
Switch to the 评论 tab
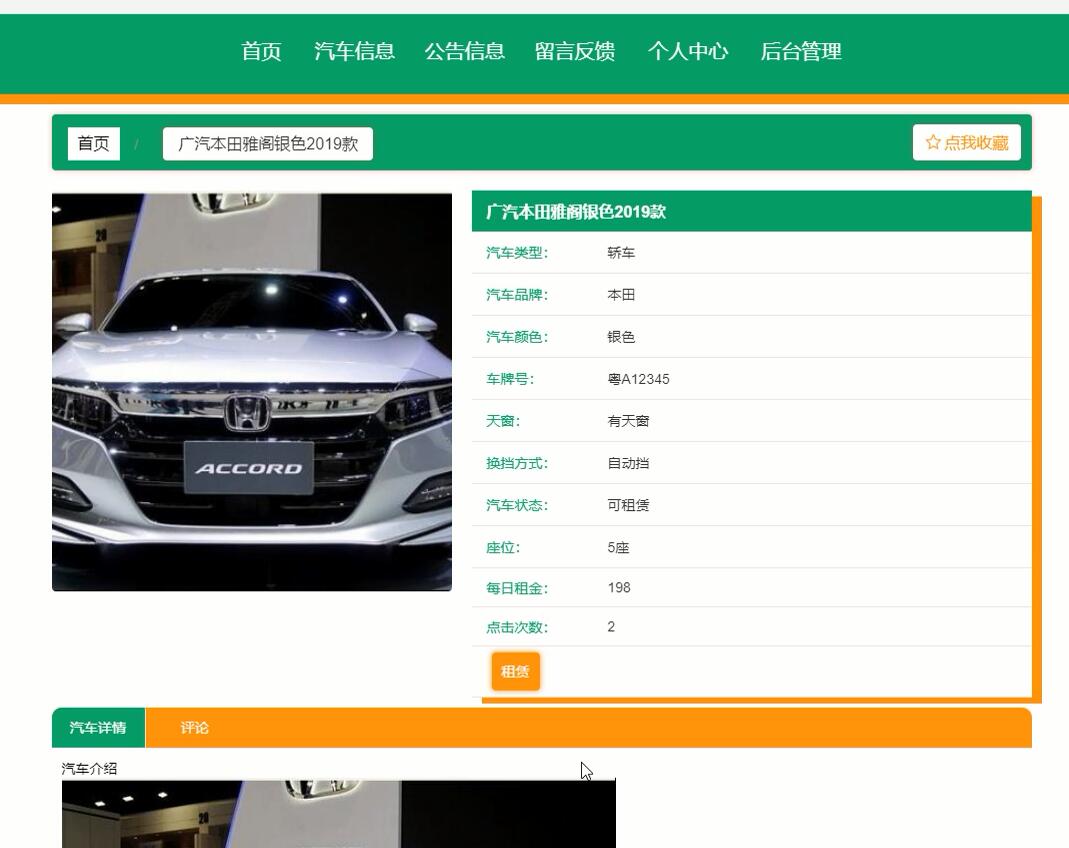click(194, 728)
